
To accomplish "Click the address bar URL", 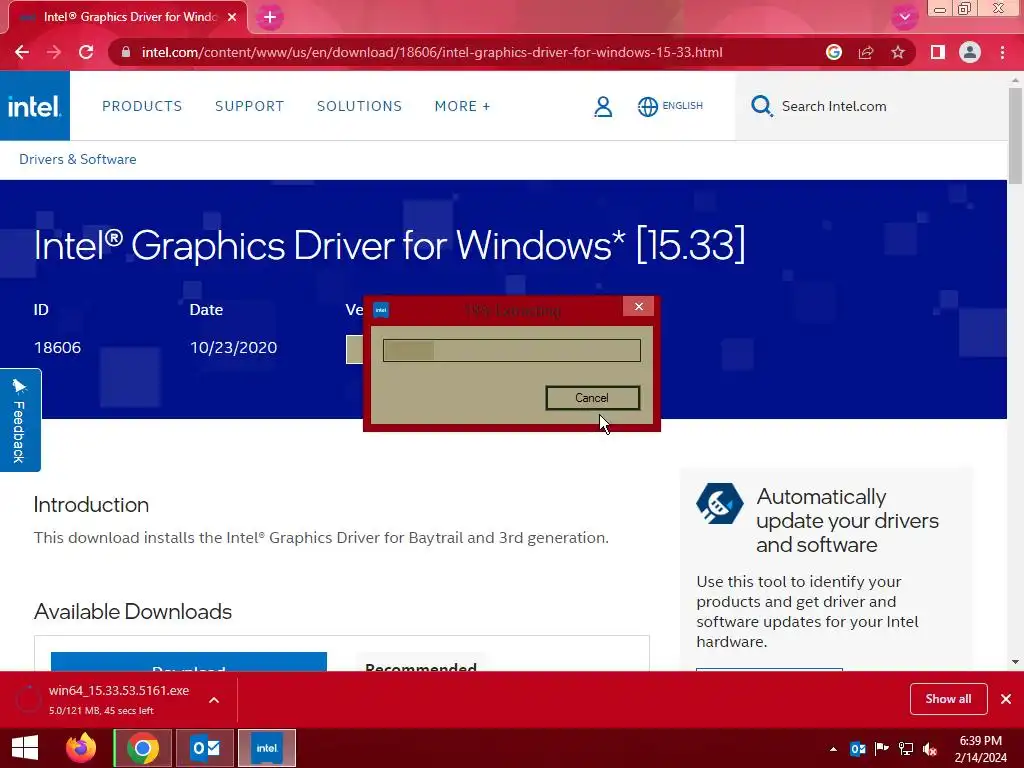I will 432,52.
